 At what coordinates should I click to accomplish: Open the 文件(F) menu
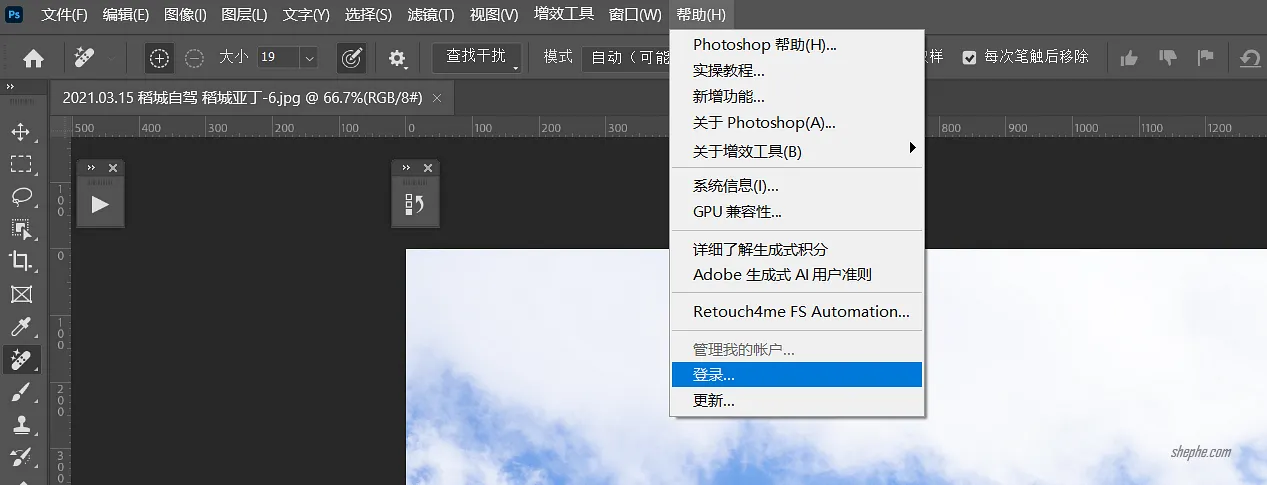tap(65, 14)
